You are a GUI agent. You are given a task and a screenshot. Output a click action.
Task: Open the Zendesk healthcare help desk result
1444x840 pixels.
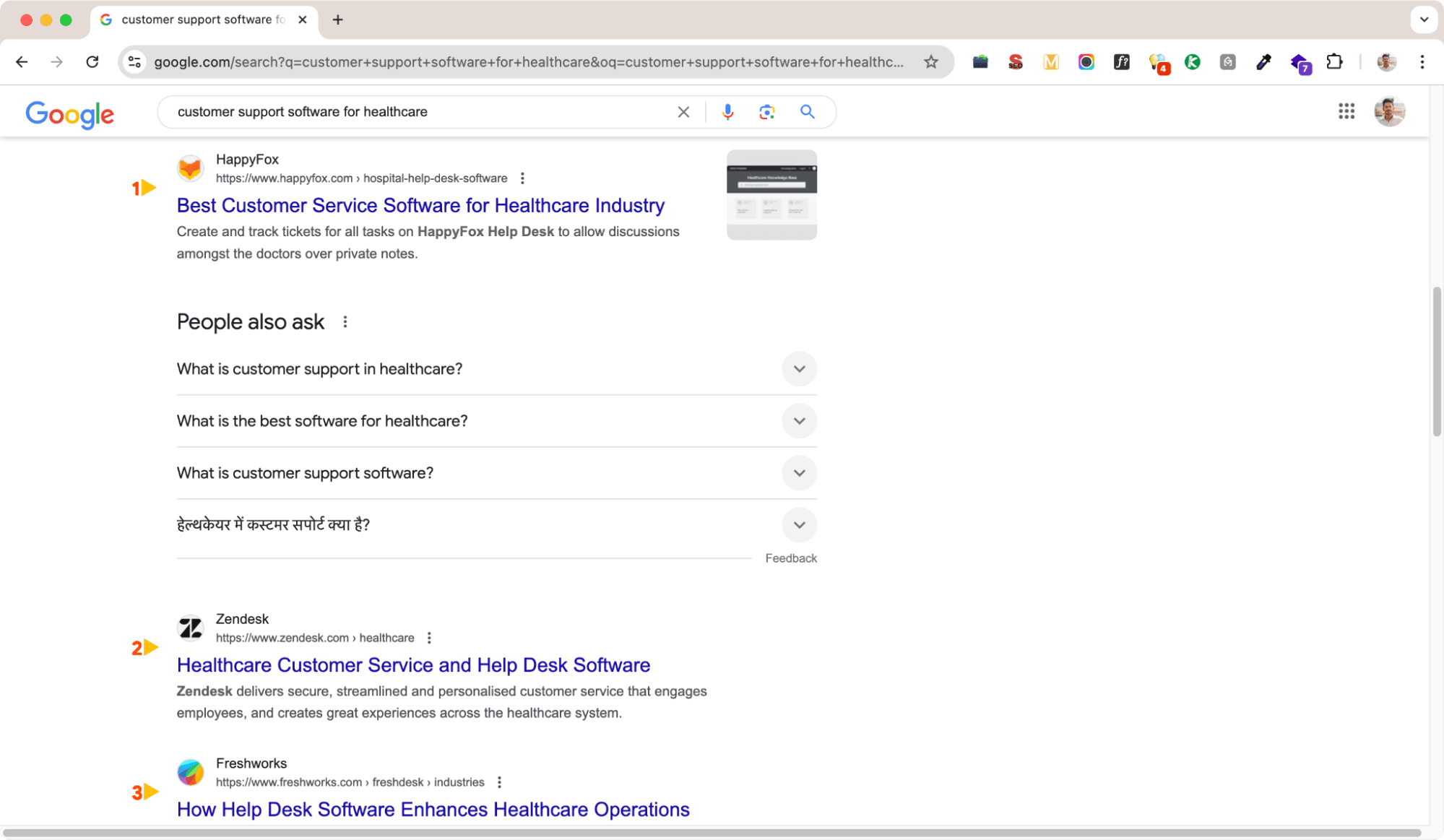point(413,664)
